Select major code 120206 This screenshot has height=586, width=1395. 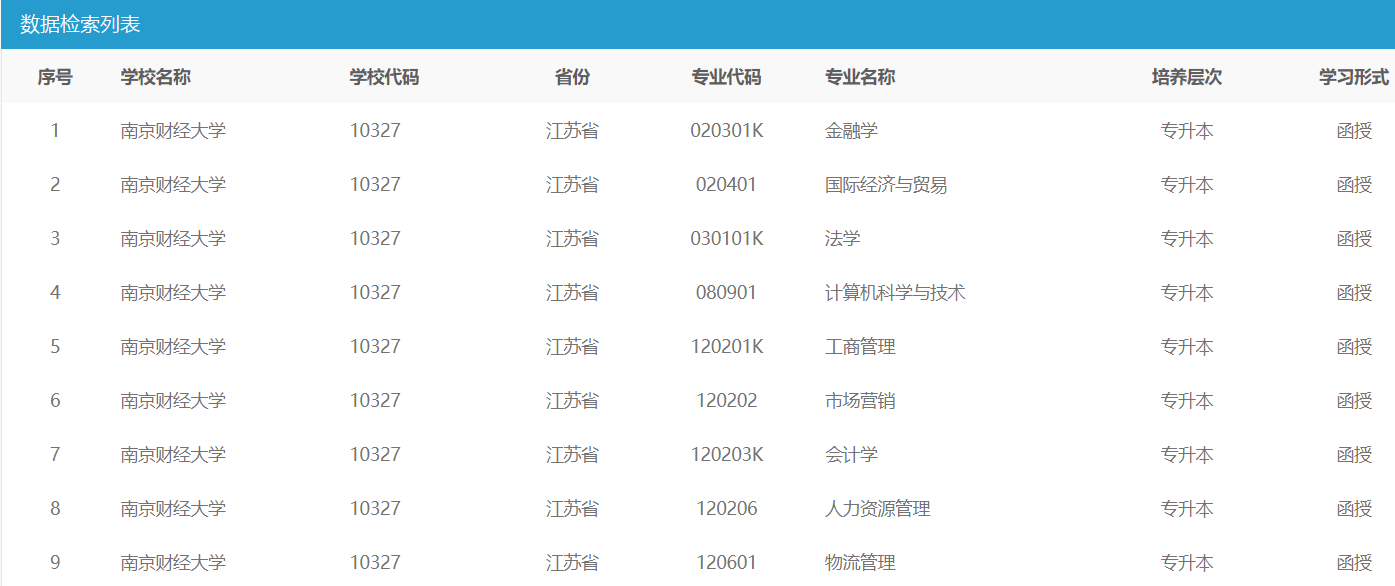(x=727, y=509)
